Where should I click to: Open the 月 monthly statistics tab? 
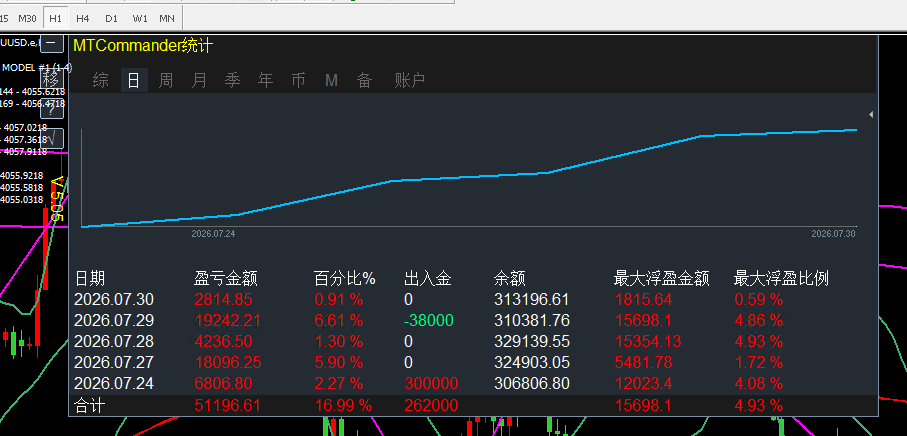(199, 80)
